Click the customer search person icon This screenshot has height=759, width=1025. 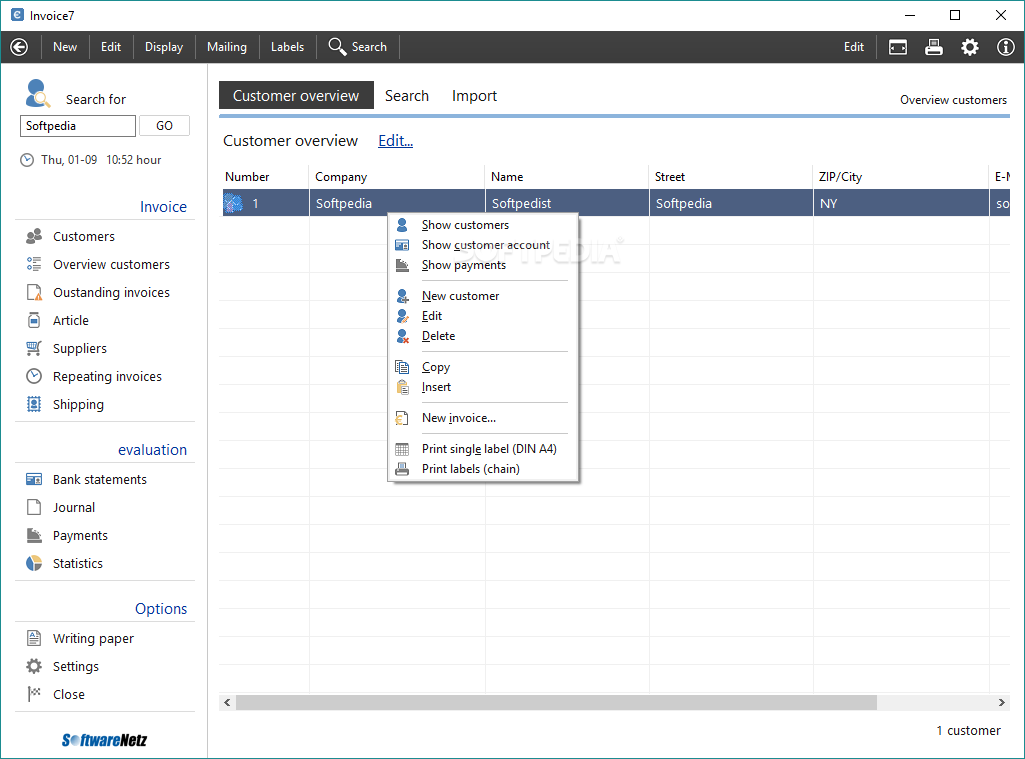pyautogui.click(x=37, y=93)
